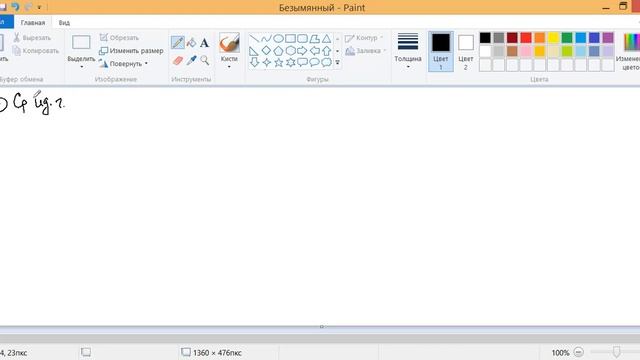Pick the black color swatch
This screenshot has height=360, width=640.
[485, 38]
